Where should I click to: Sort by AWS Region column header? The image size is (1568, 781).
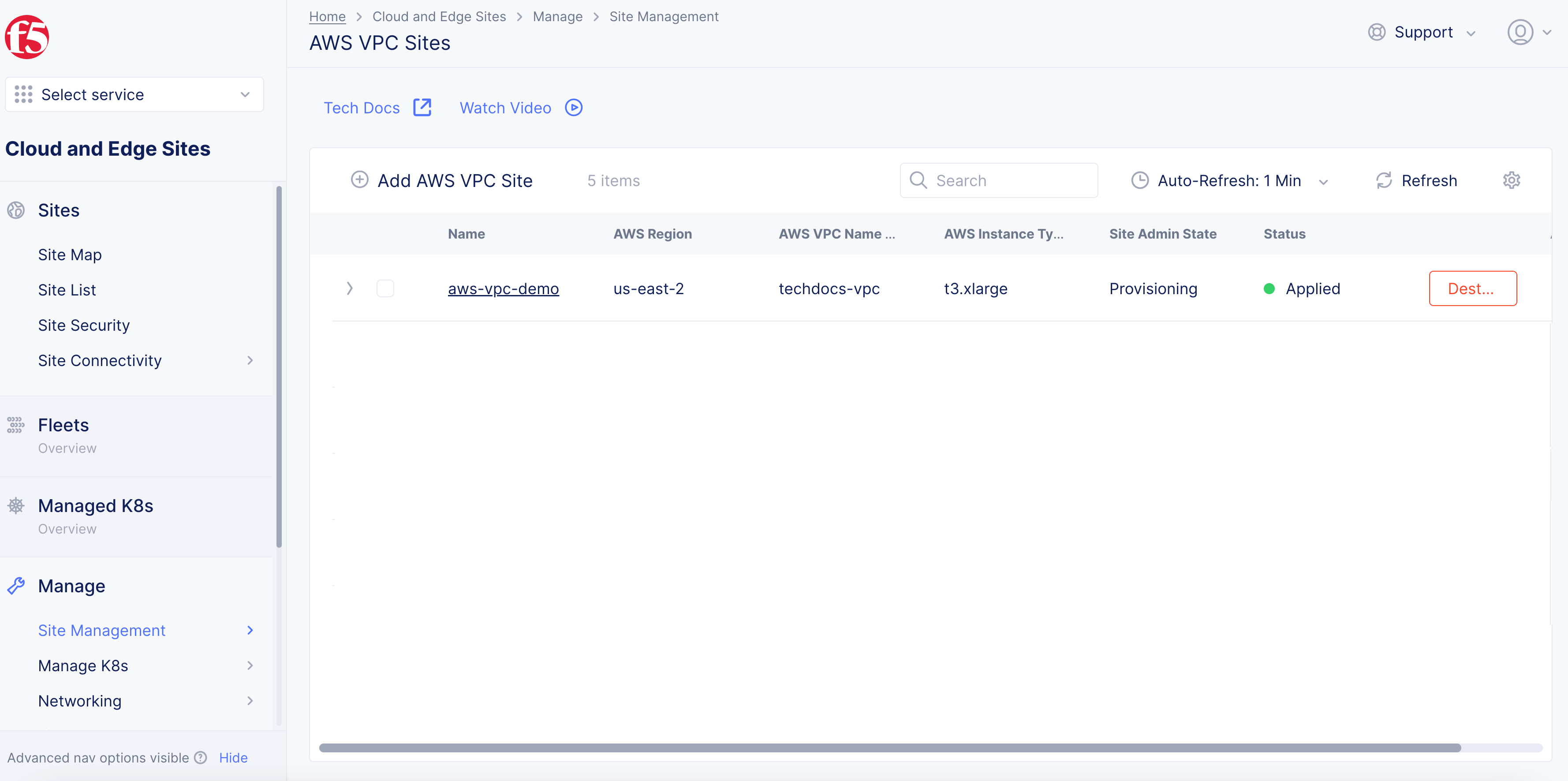click(653, 234)
